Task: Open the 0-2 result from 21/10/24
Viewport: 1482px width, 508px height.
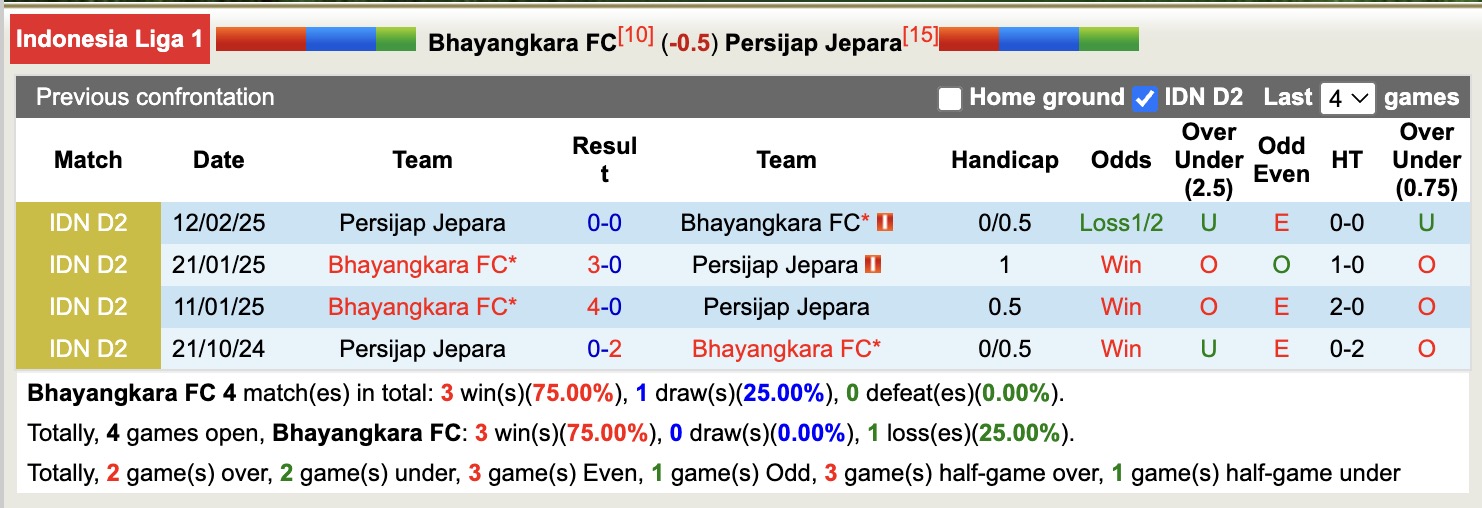Action: (604, 349)
